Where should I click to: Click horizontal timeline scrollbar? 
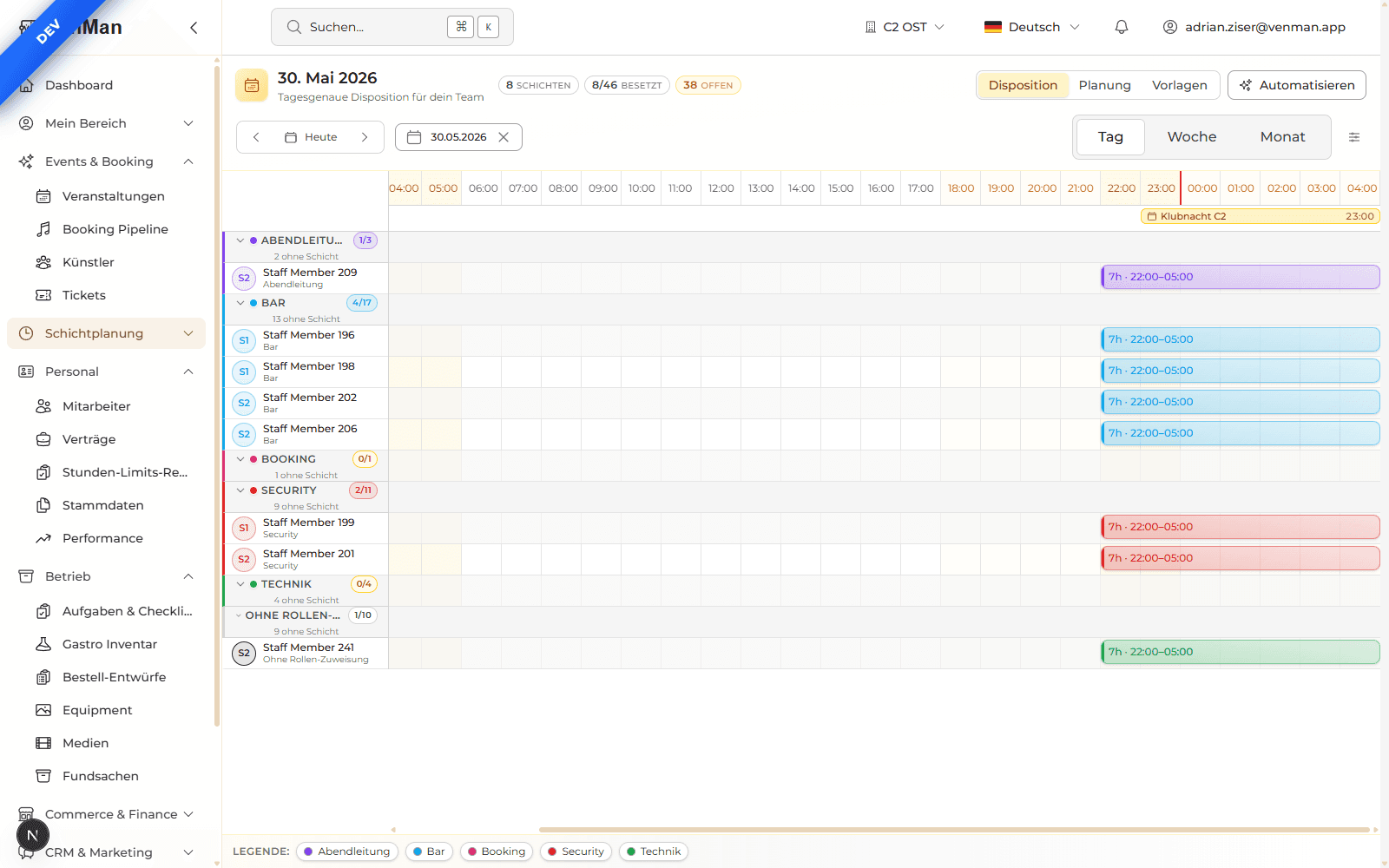point(954,830)
